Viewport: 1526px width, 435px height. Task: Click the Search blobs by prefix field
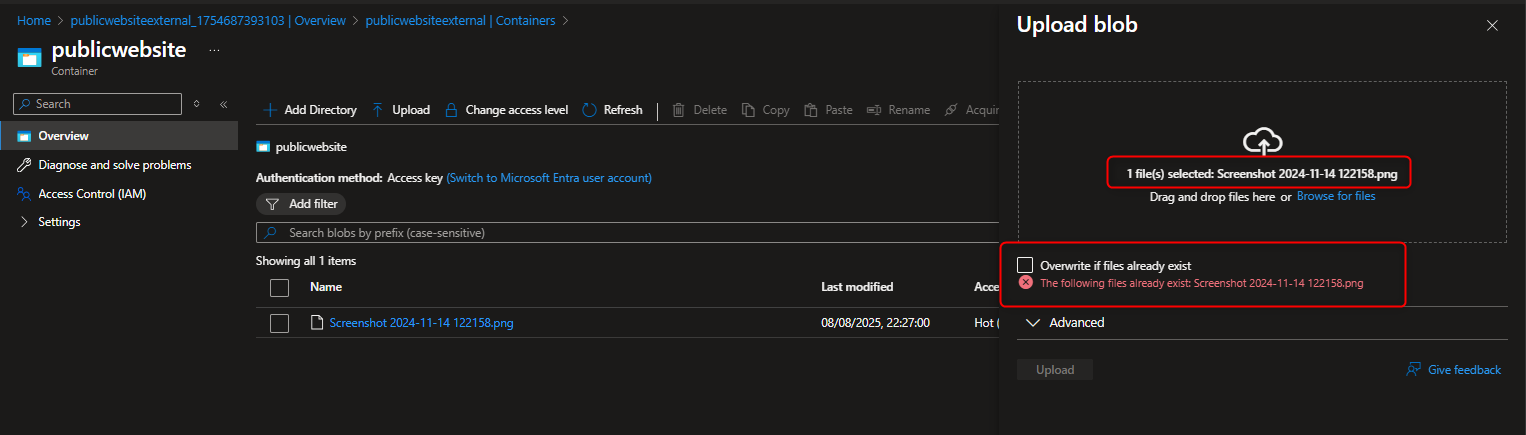click(x=628, y=233)
